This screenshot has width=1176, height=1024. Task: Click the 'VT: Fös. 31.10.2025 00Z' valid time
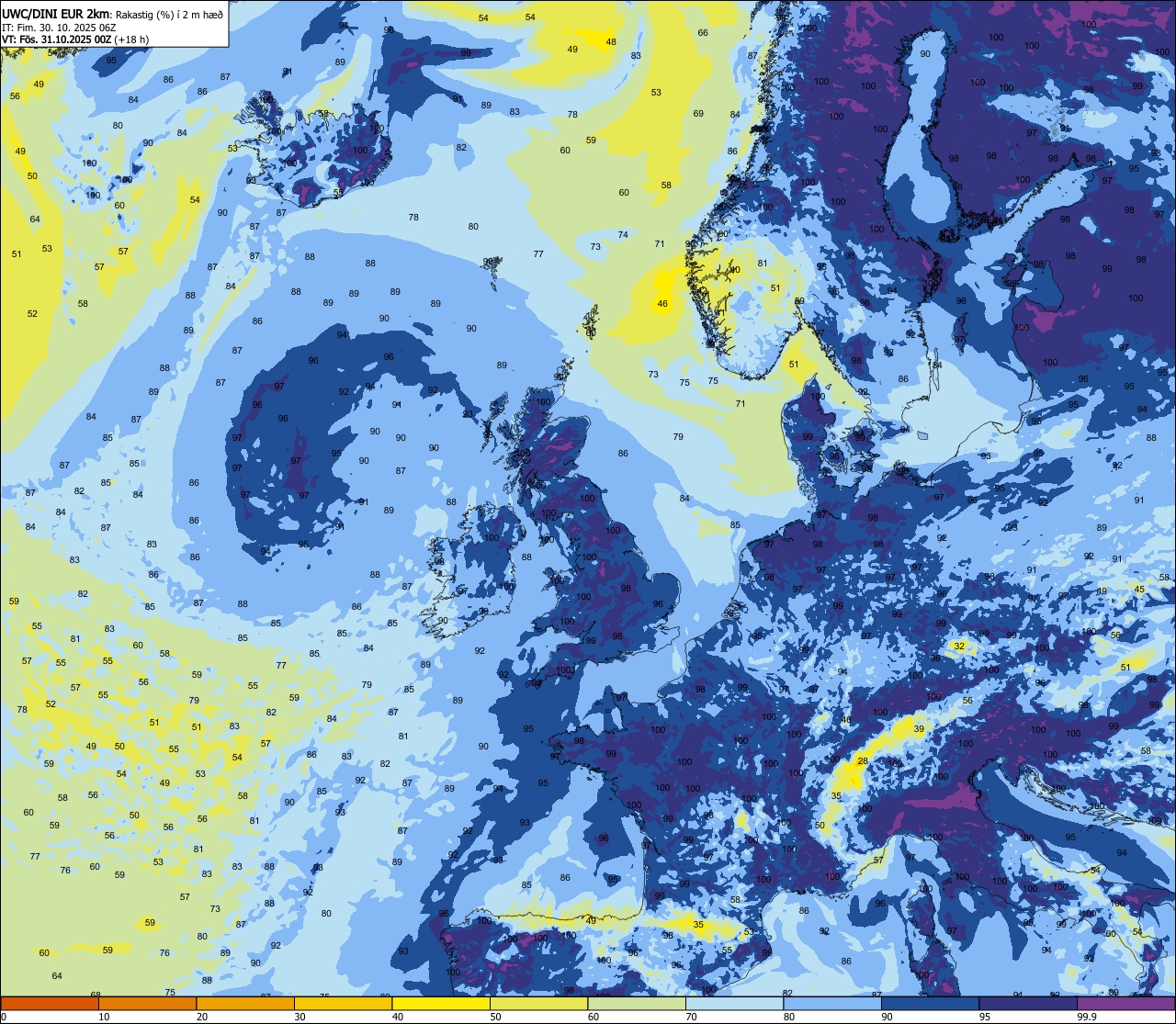tap(57, 39)
